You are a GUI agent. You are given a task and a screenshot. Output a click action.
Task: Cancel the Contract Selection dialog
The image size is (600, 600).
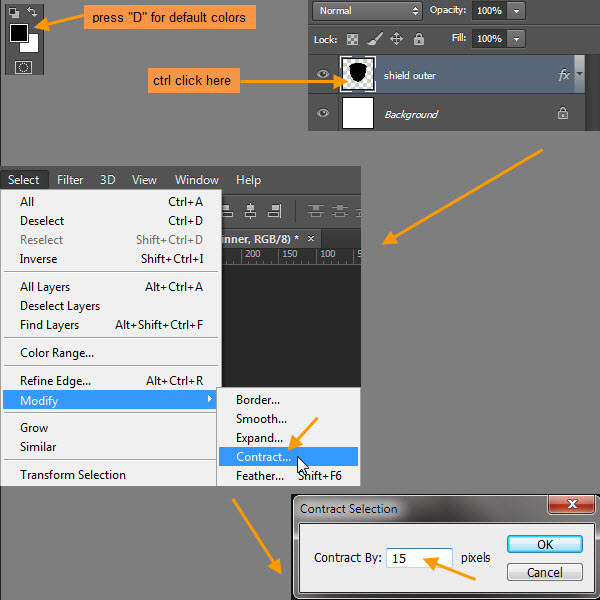coord(544,572)
